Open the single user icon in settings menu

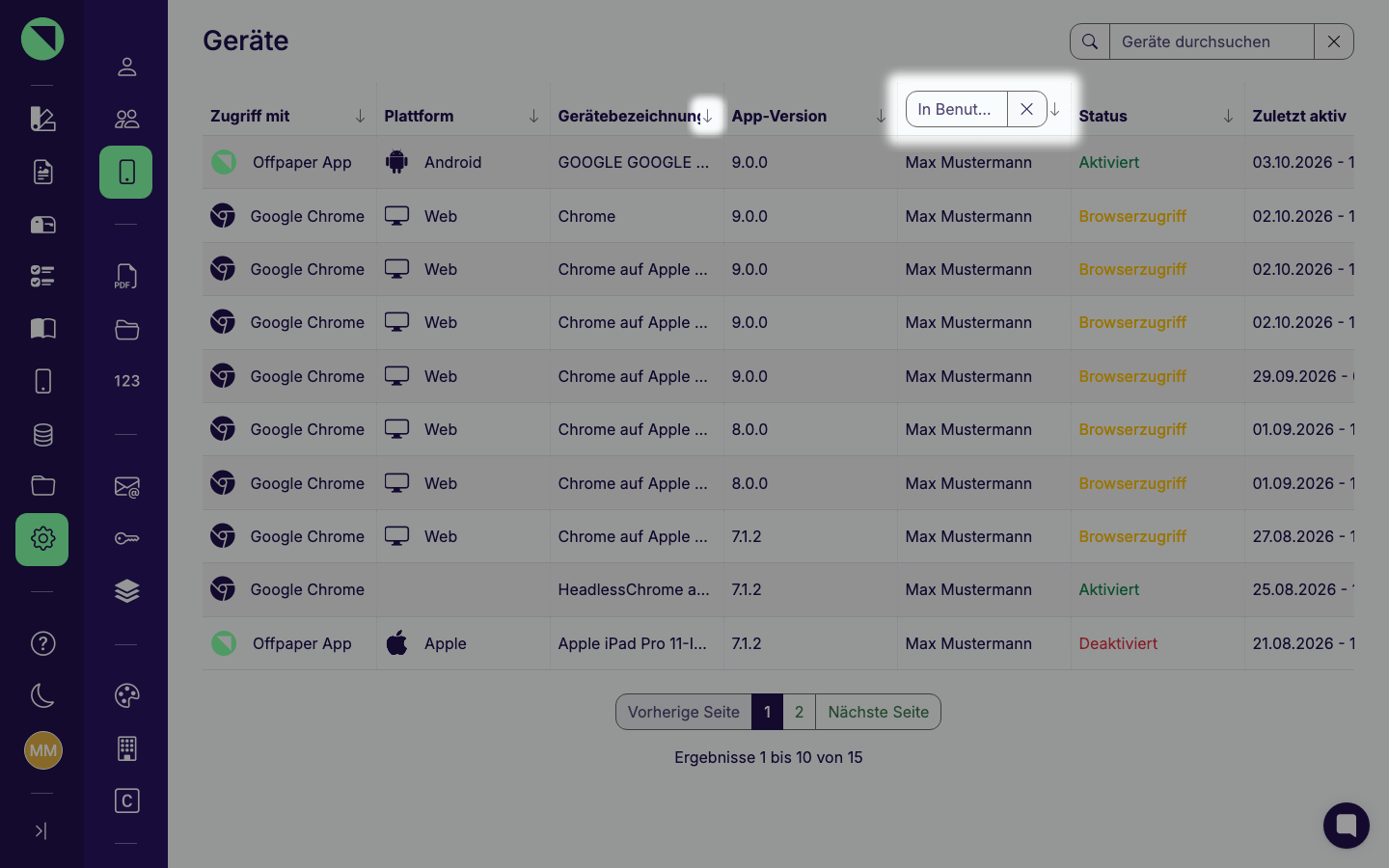coord(126,67)
